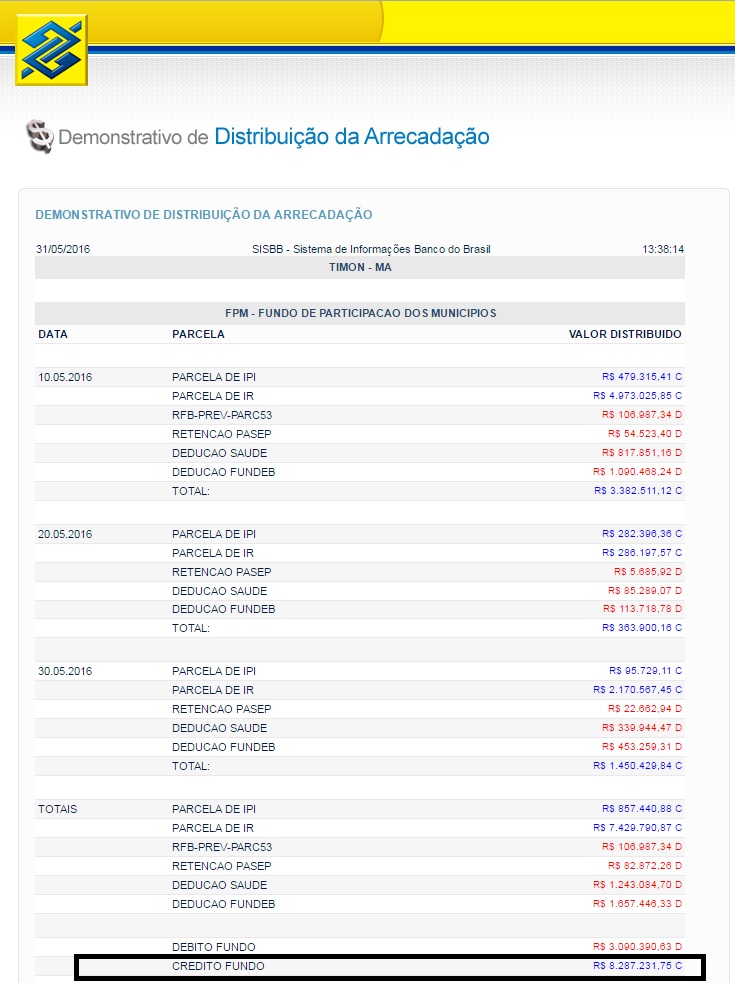Click the "TOTAIS" section label
The image size is (735, 983).
point(58,809)
